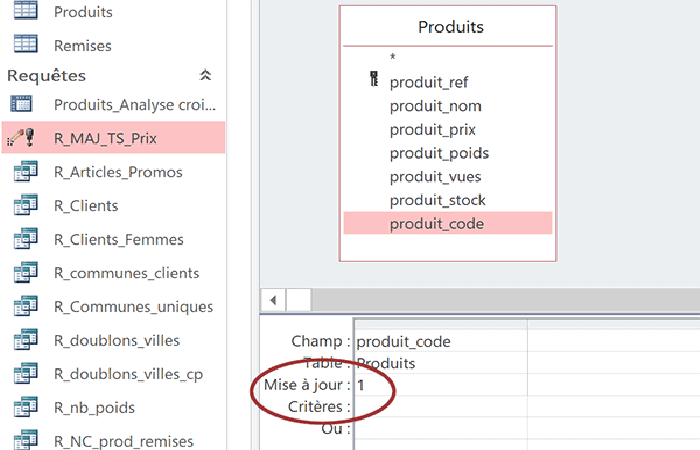Click the R_nb_poids query icon

(25, 407)
